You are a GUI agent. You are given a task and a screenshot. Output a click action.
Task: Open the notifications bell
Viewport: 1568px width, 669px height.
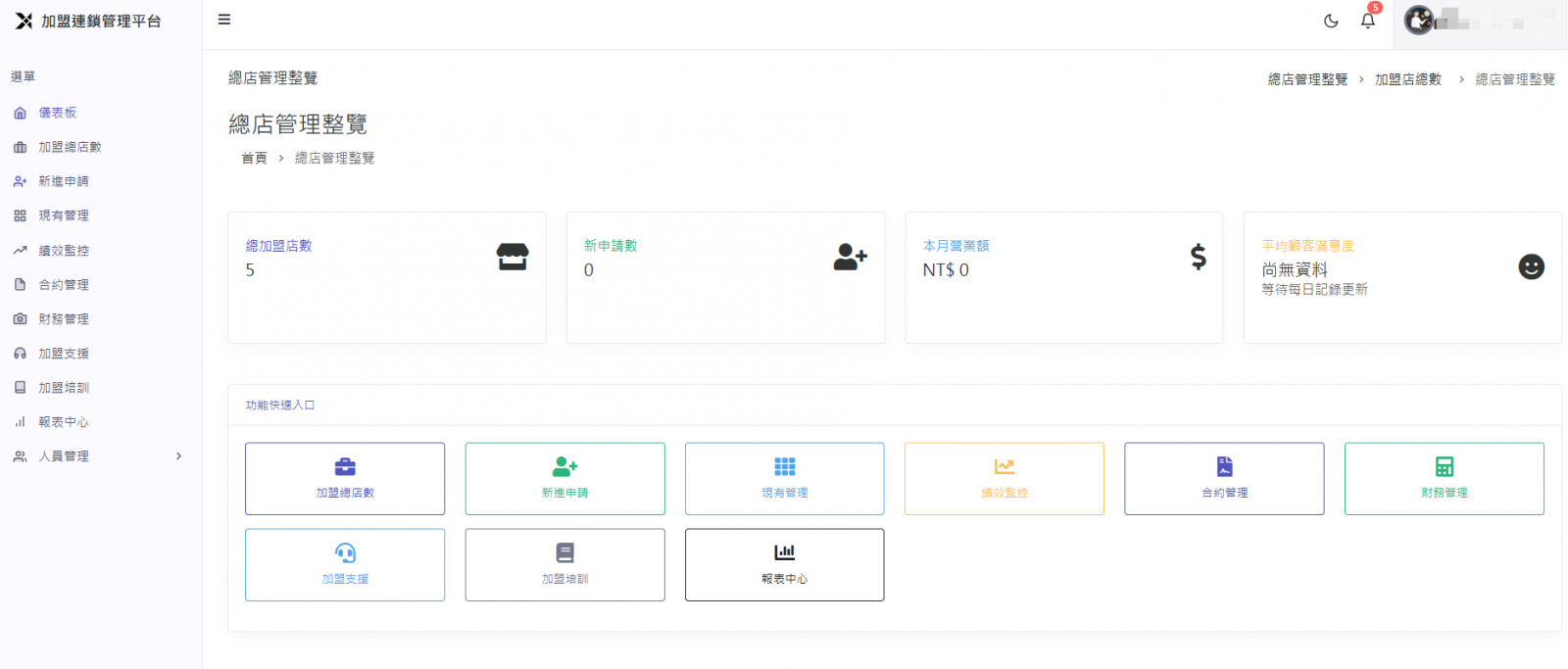click(1368, 21)
